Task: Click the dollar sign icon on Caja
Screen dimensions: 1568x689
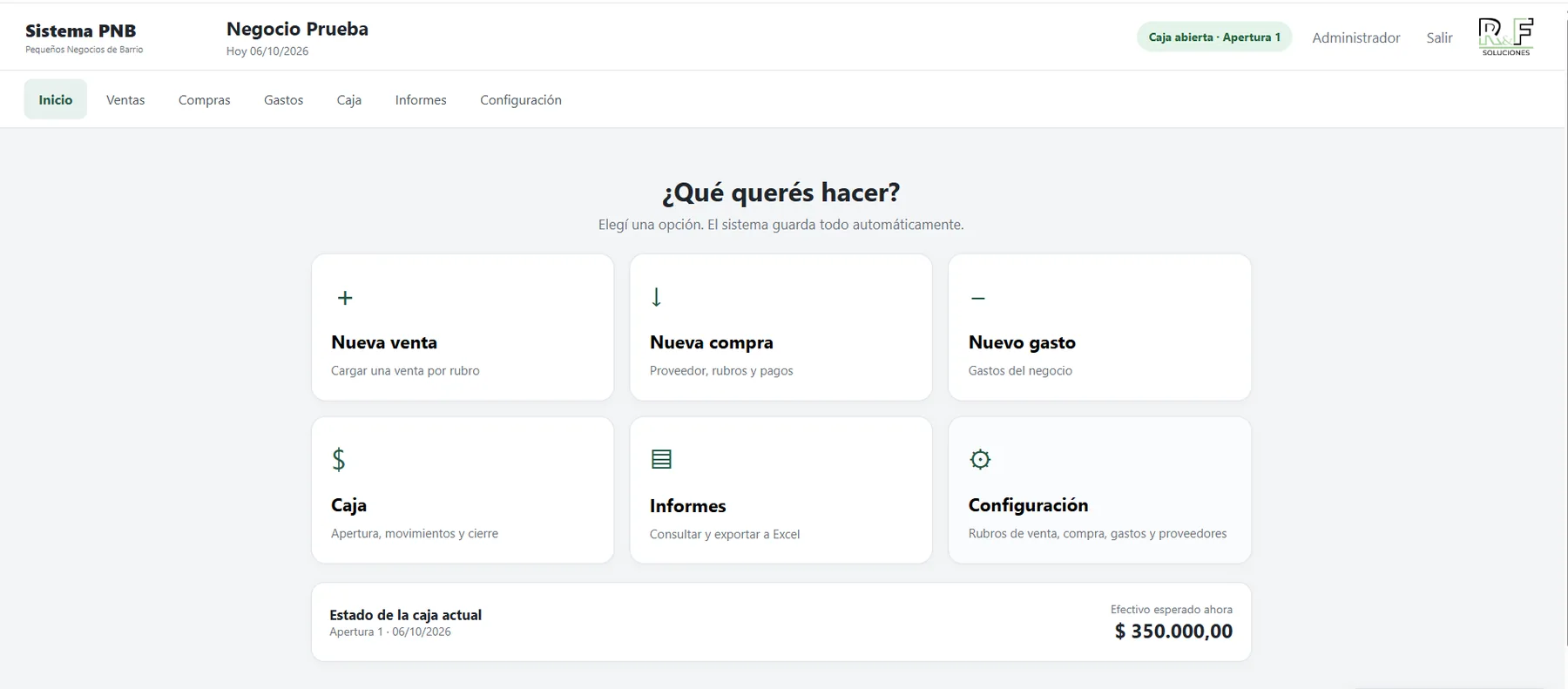Action: (x=339, y=459)
